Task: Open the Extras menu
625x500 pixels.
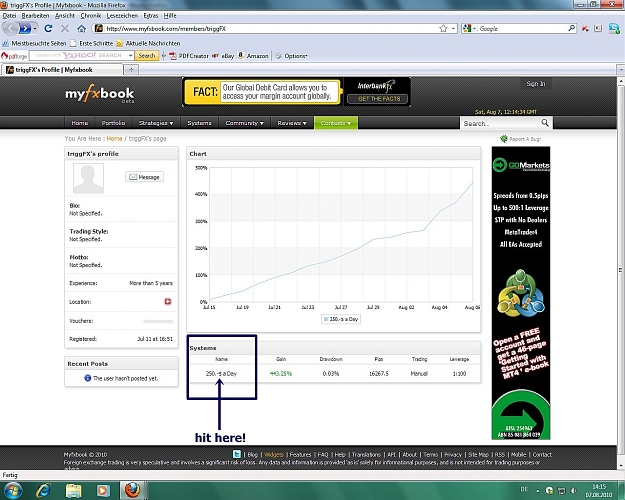Action: (151, 16)
